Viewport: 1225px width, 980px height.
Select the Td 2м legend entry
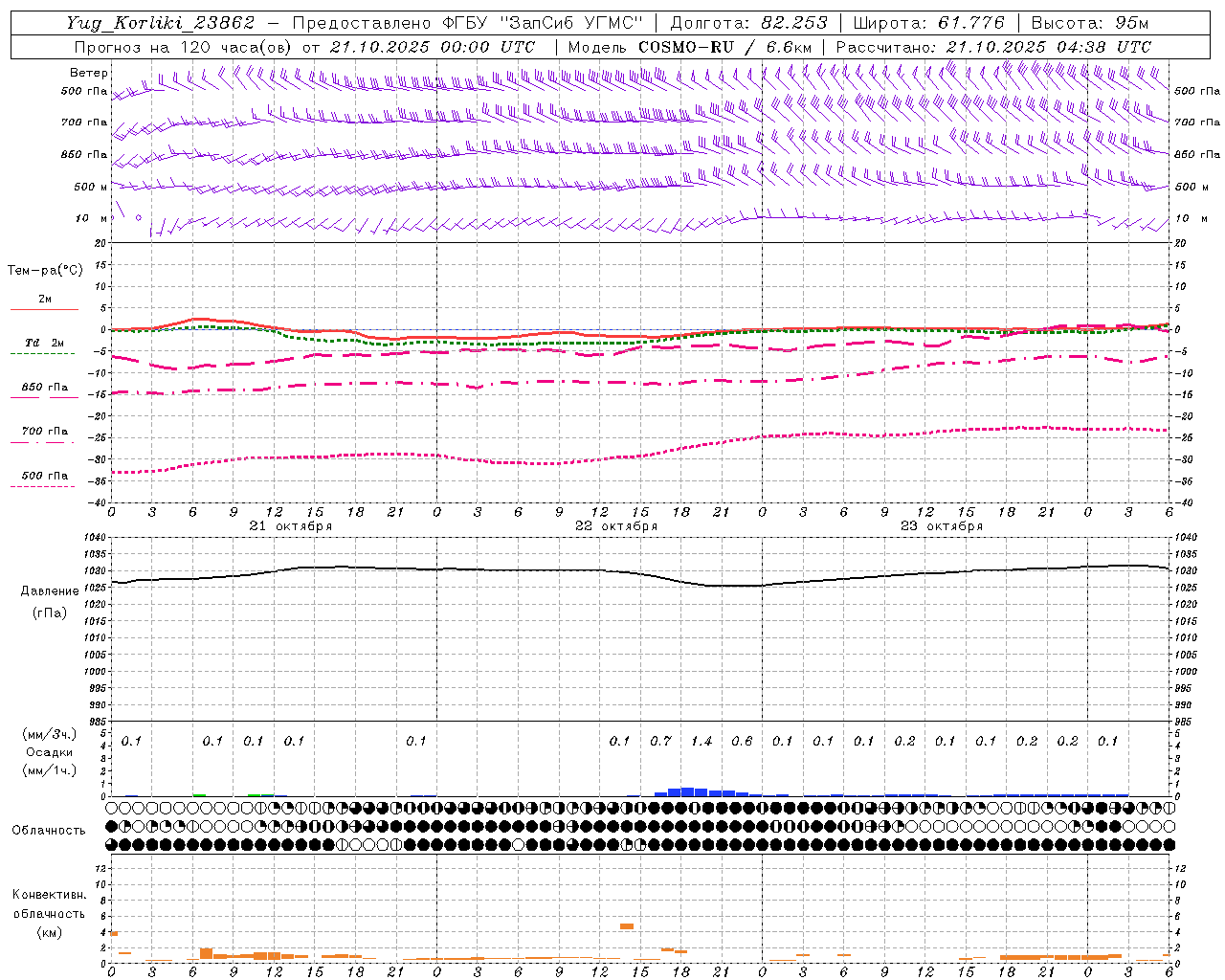coord(45,343)
